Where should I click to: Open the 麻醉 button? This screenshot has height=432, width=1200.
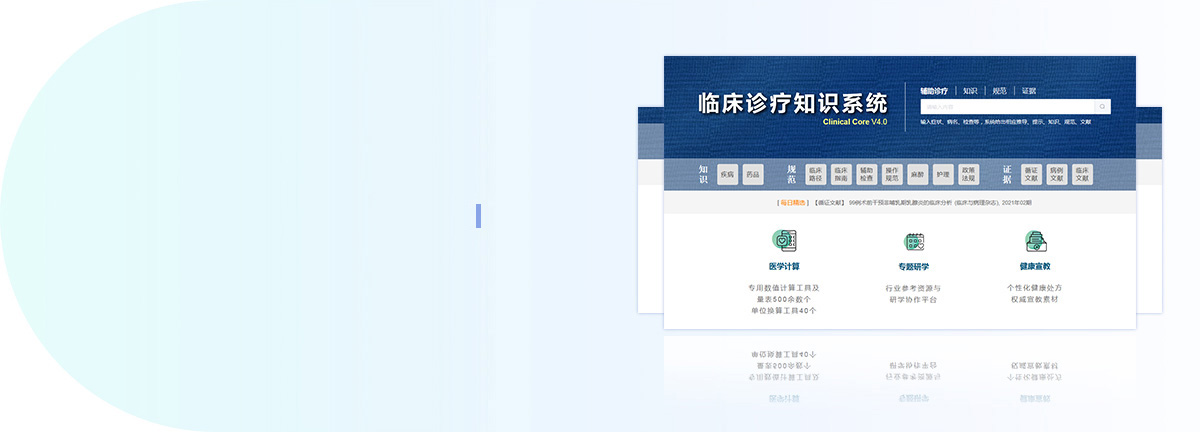(x=918, y=174)
